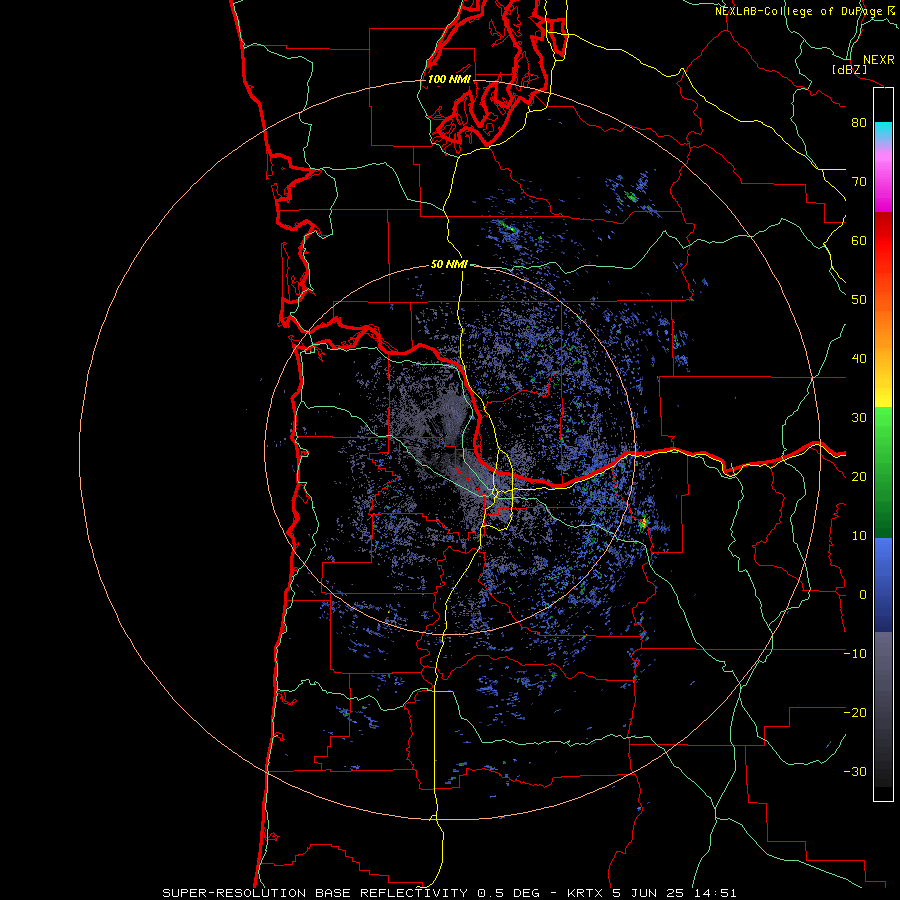Click the SUPER-RESOLUTION BASE REFLECTIVITY caption title
Image resolution: width=900 pixels, height=900 pixels.
315,893
